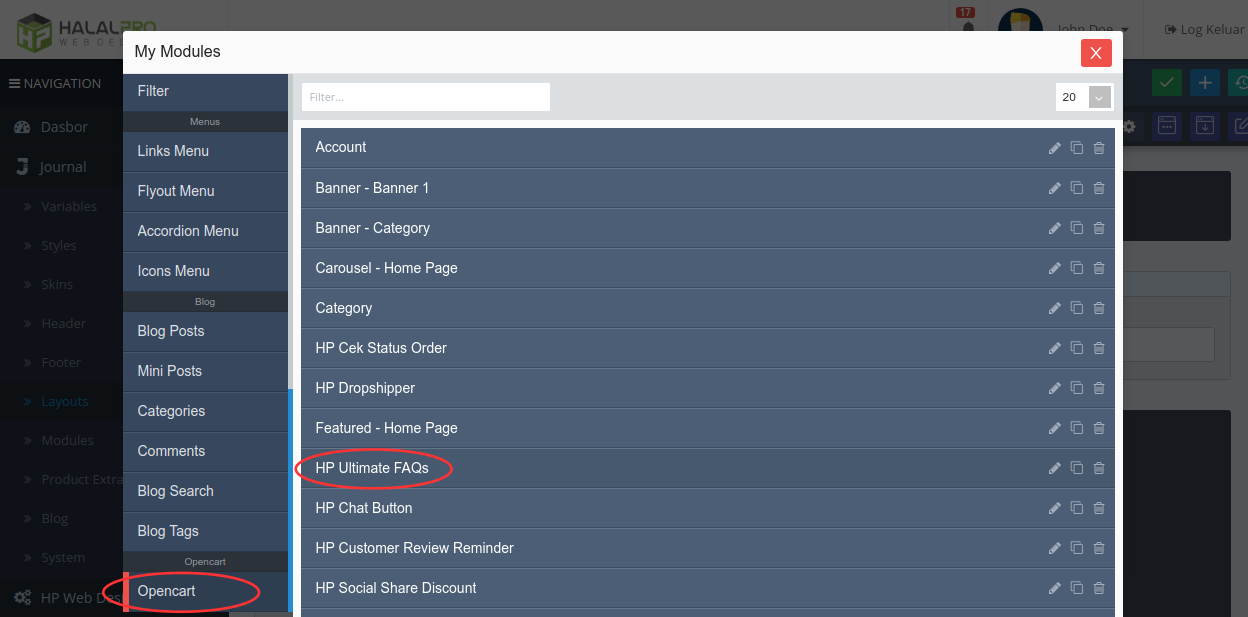
Task: Click edit pencil for HP Ultimate FAQs
Action: click(1054, 468)
